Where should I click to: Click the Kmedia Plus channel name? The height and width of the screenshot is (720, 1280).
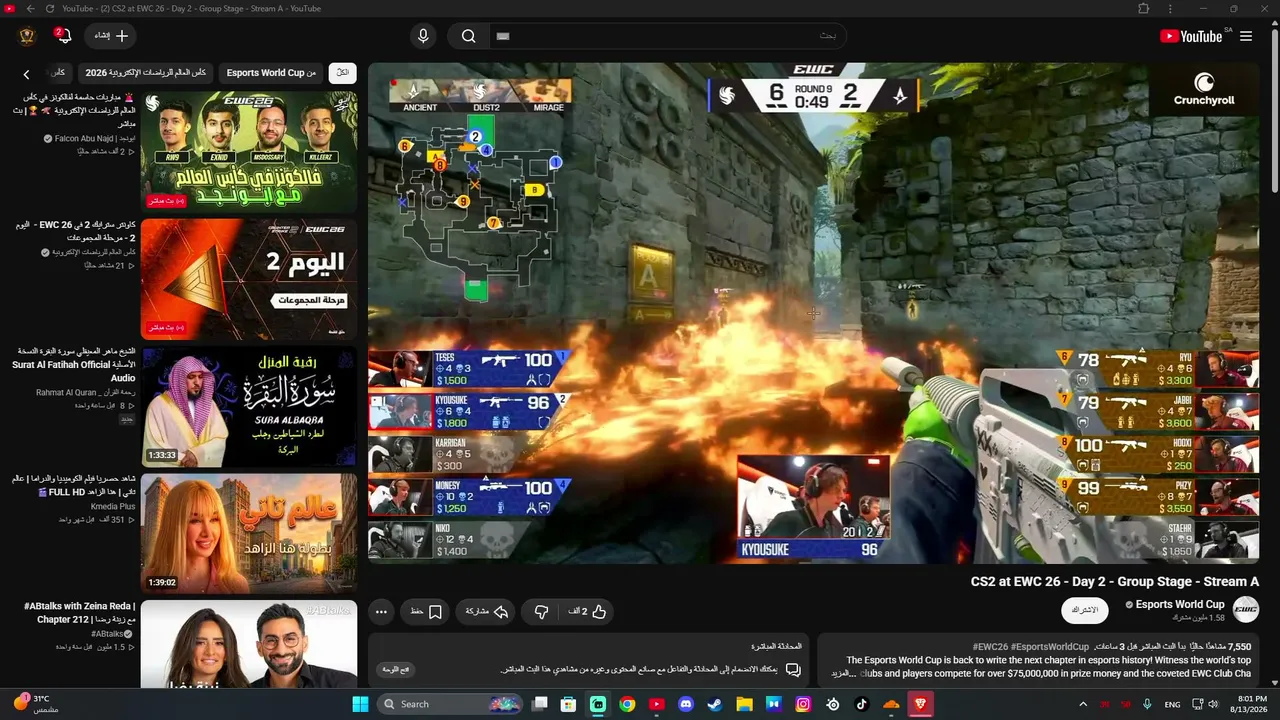pos(113,507)
